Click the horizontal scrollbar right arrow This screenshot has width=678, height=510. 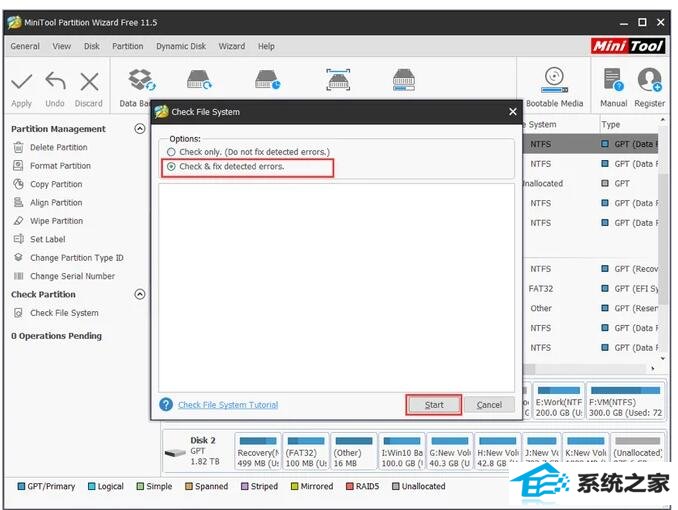point(653,369)
